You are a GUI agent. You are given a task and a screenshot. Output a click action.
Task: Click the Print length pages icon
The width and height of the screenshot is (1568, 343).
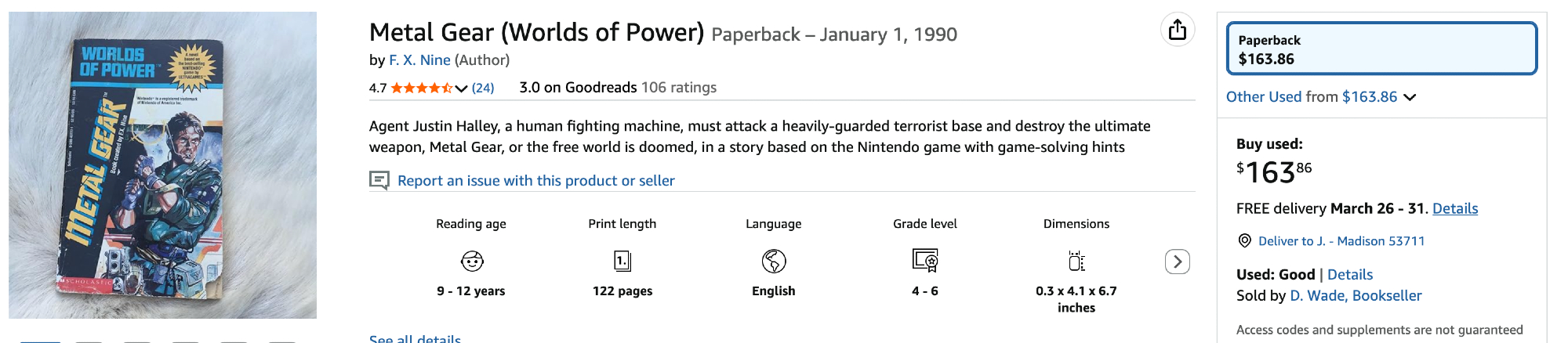click(622, 261)
